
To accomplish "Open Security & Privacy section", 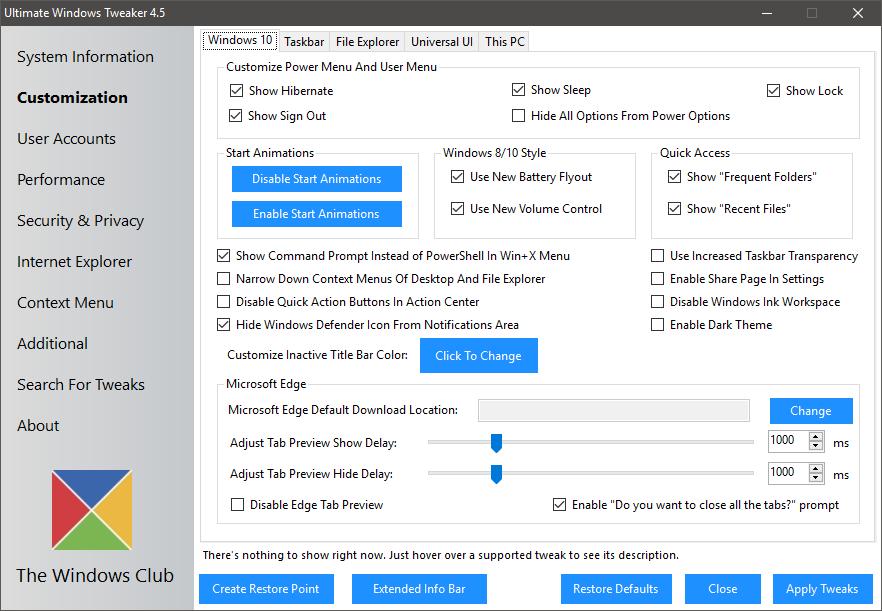I will (x=80, y=221).
